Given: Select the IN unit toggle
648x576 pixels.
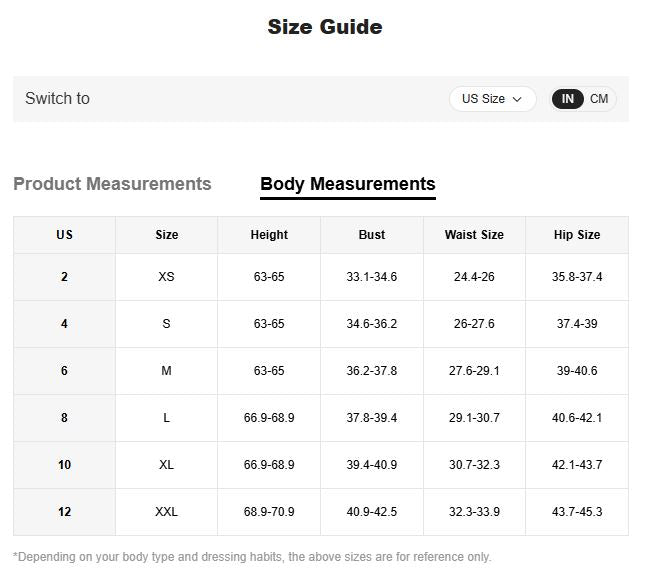Looking at the screenshot, I should pos(568,99).
